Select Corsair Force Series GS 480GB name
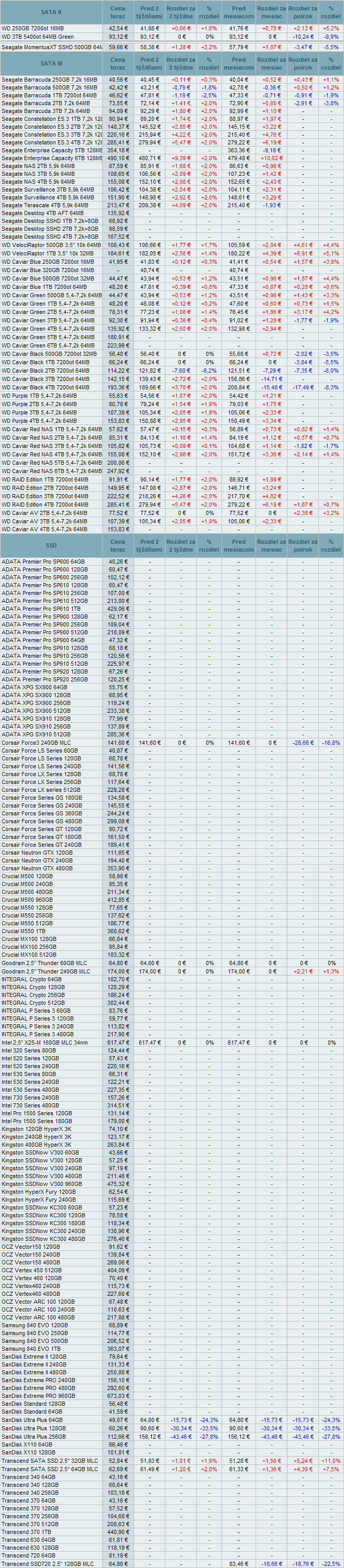The height and width of the screenshot is (1568, 344). pos(41,821)
